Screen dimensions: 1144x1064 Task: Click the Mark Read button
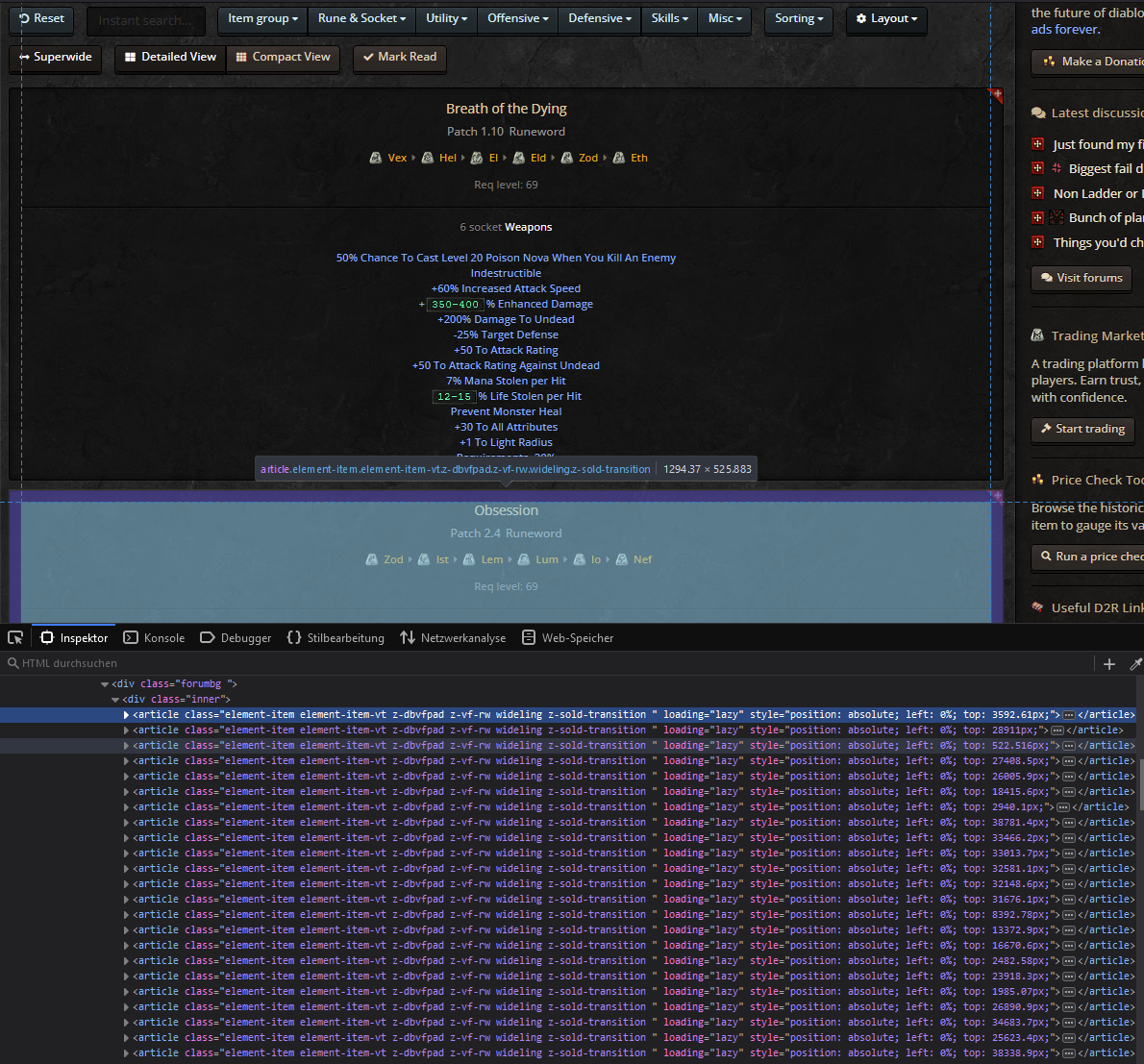point(399,58)
